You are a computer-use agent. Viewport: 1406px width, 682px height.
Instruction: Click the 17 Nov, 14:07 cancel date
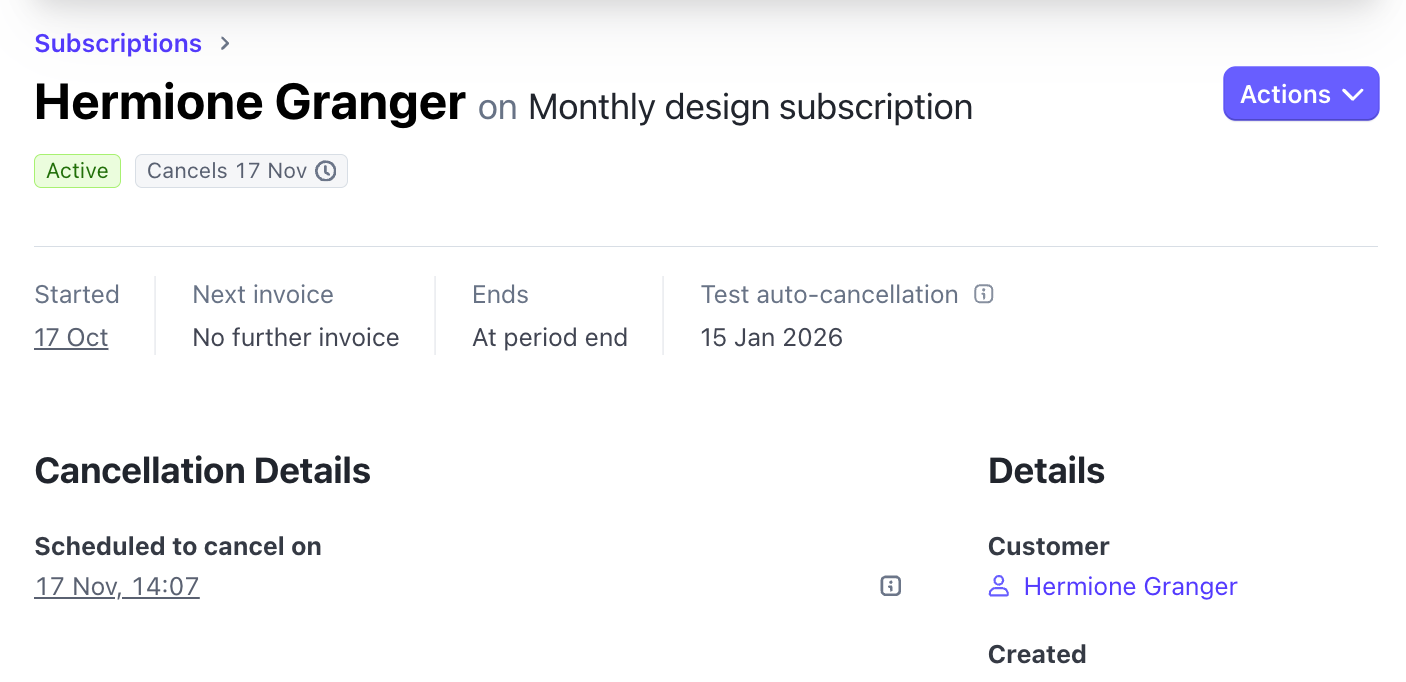[117, 586]
